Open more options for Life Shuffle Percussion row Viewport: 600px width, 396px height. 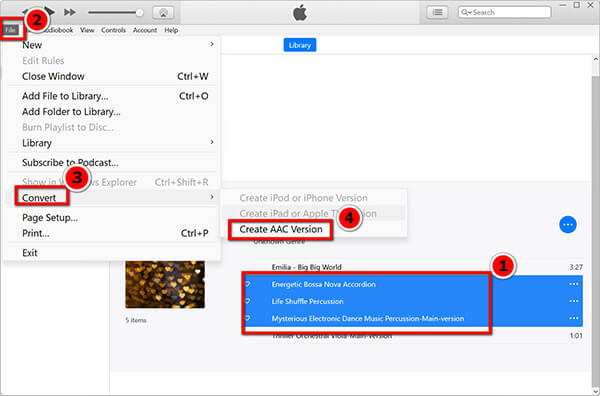point(573,301)
